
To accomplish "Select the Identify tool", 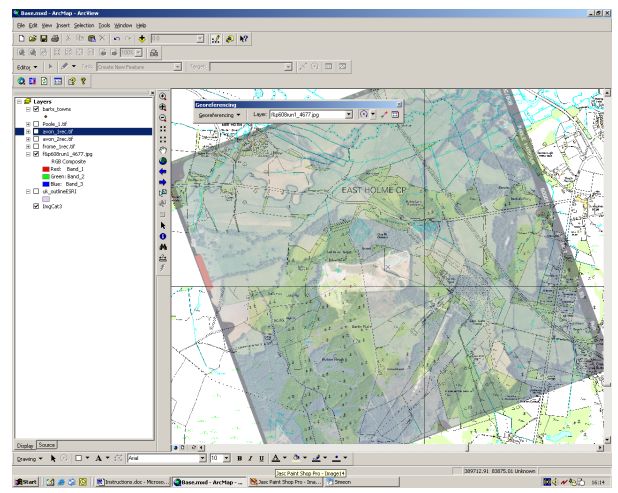I will (x=163, y=236).
